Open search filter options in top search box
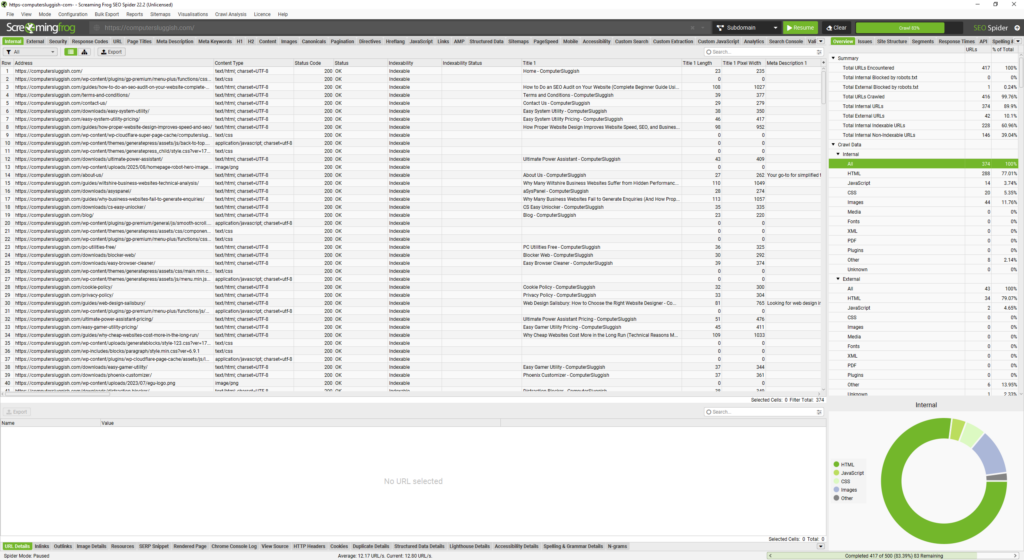Viewport: 1024px width, 560px height. coord(819,52)
